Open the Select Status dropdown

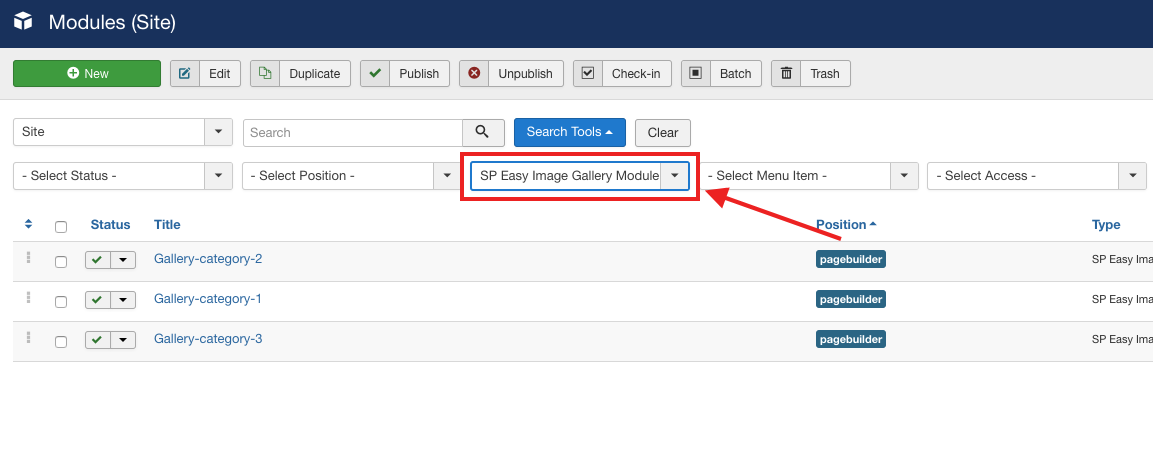point(122,176)
